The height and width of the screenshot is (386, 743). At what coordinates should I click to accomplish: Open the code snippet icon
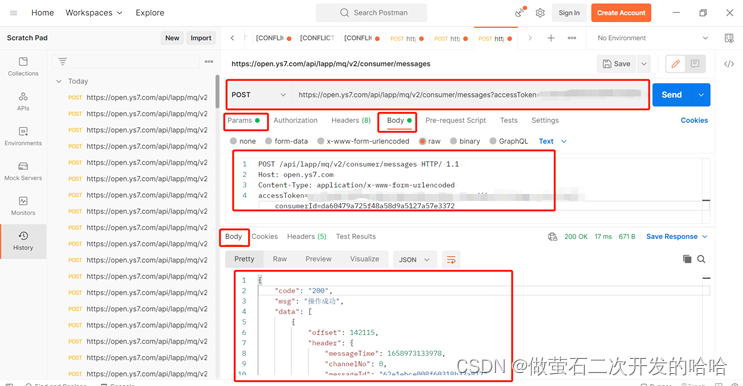(729, 64)
